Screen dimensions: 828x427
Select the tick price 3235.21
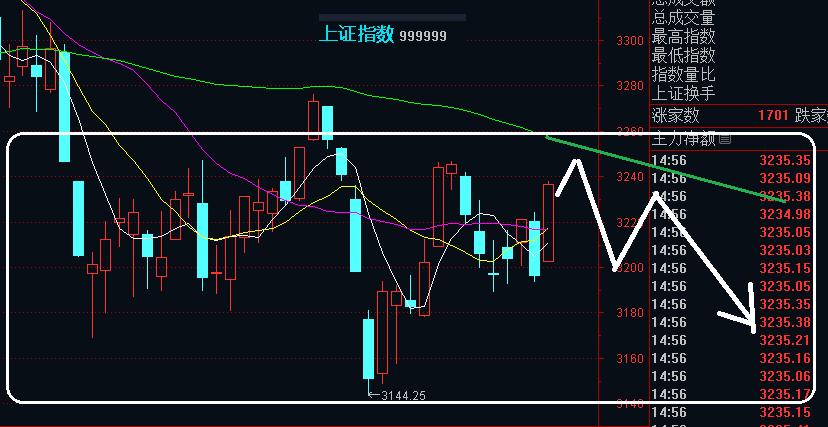[786, 340]
